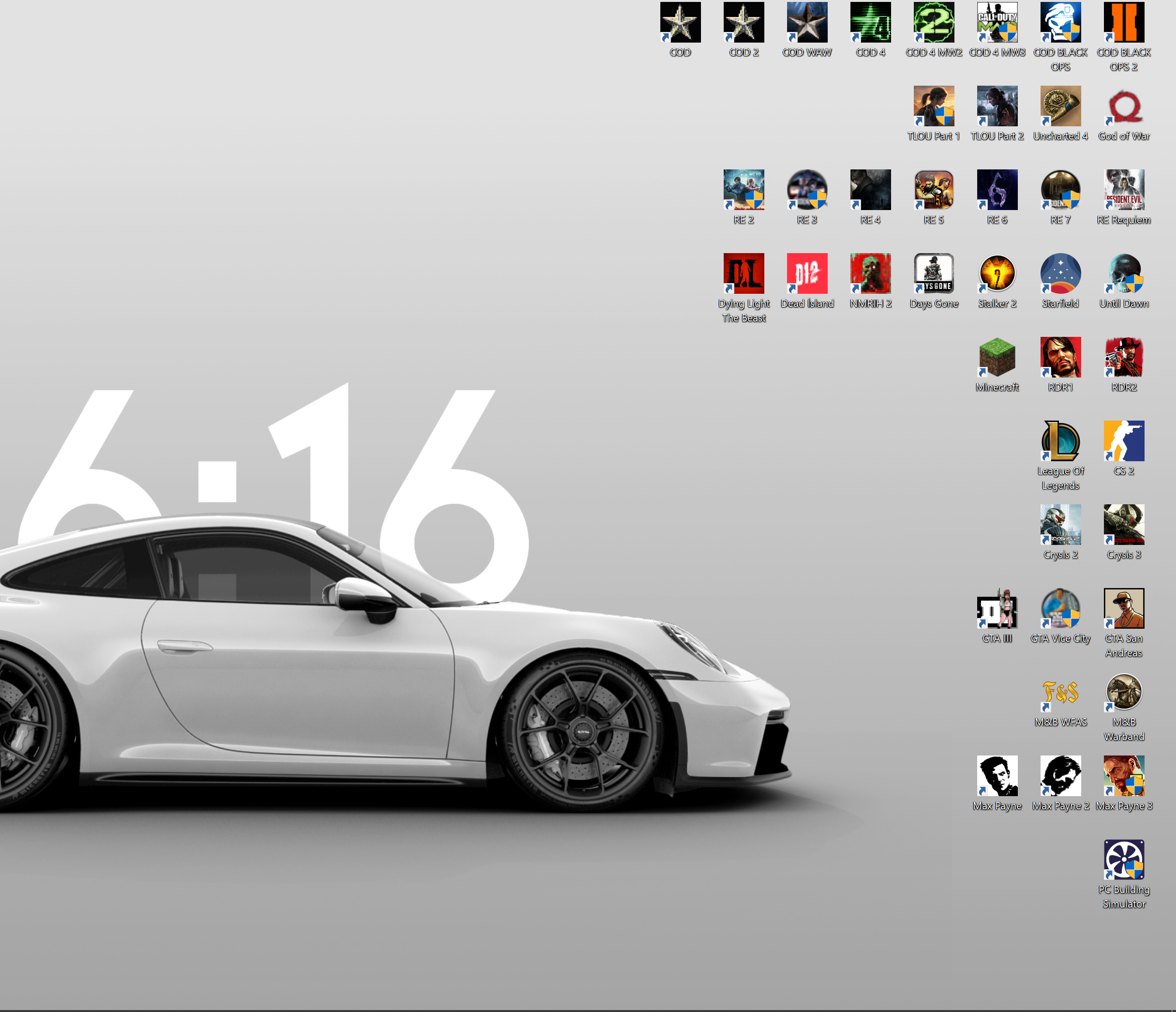Click the RE 6 shortcut

[997, 190]
